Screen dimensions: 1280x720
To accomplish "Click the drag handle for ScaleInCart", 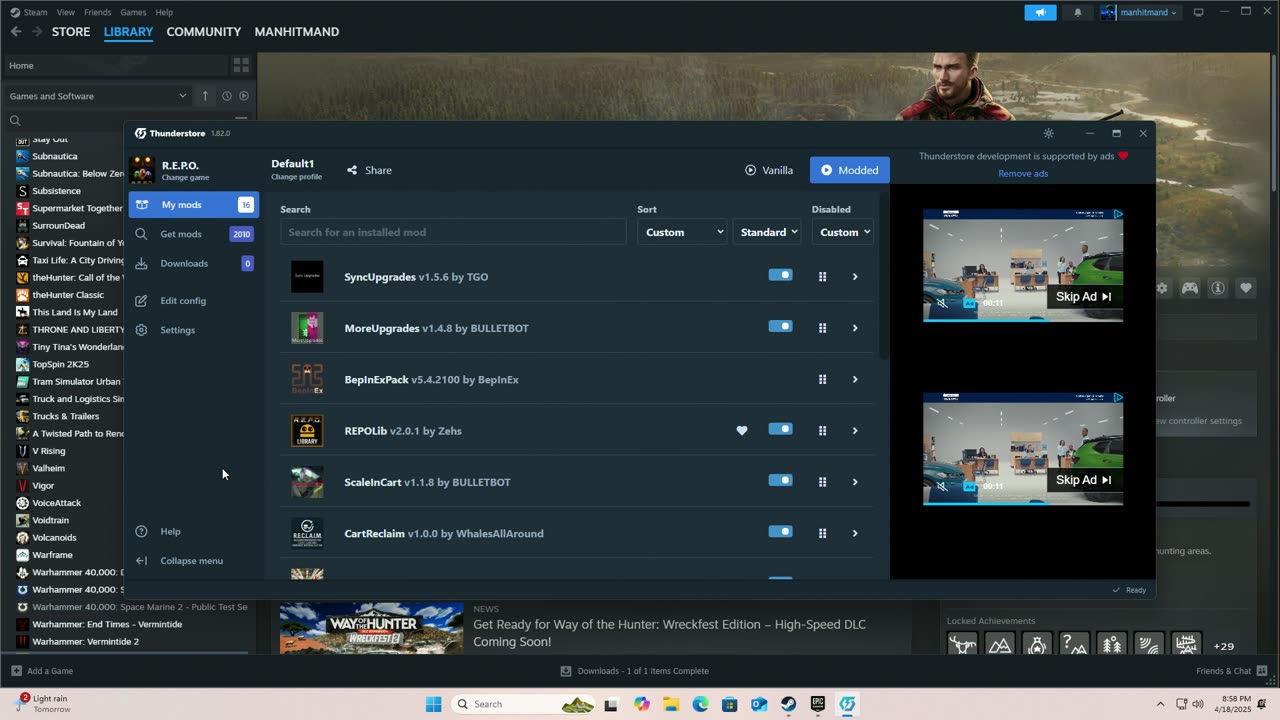I will click(822, 482).
